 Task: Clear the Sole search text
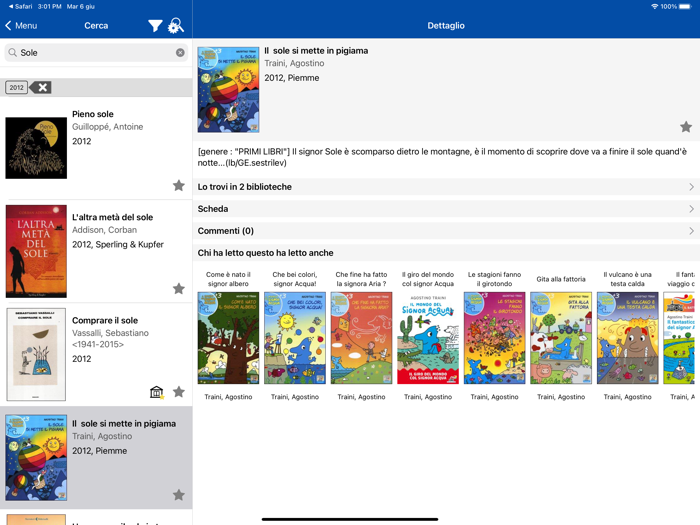click(x=180, y=53)
